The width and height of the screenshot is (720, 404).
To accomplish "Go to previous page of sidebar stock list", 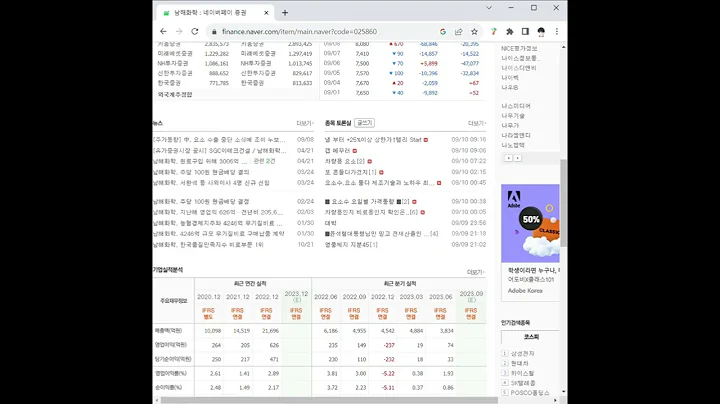I will (508, 158).
